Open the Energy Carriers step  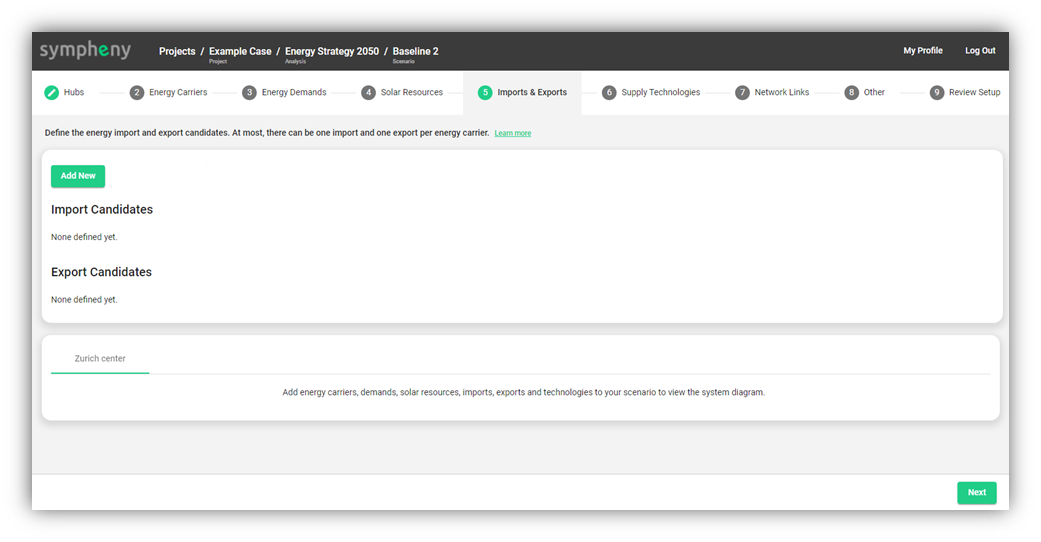click(x=178, y=93)
